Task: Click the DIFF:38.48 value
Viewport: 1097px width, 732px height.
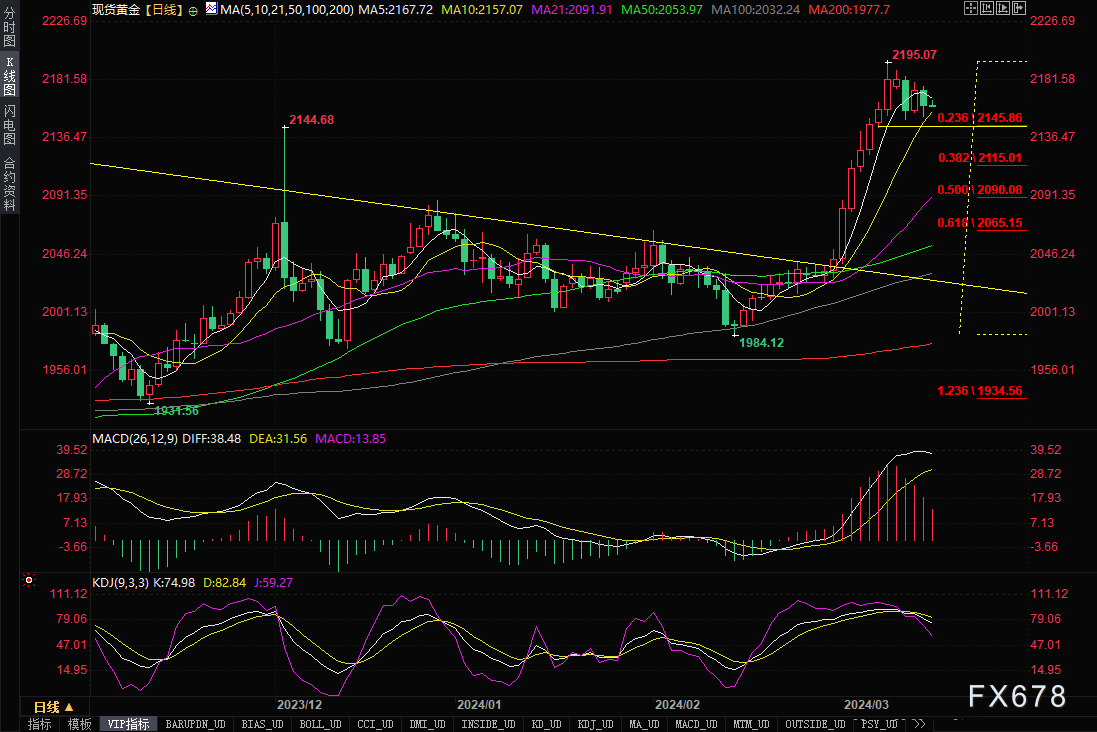Action: pyautogui.click(x=211, y=439)
